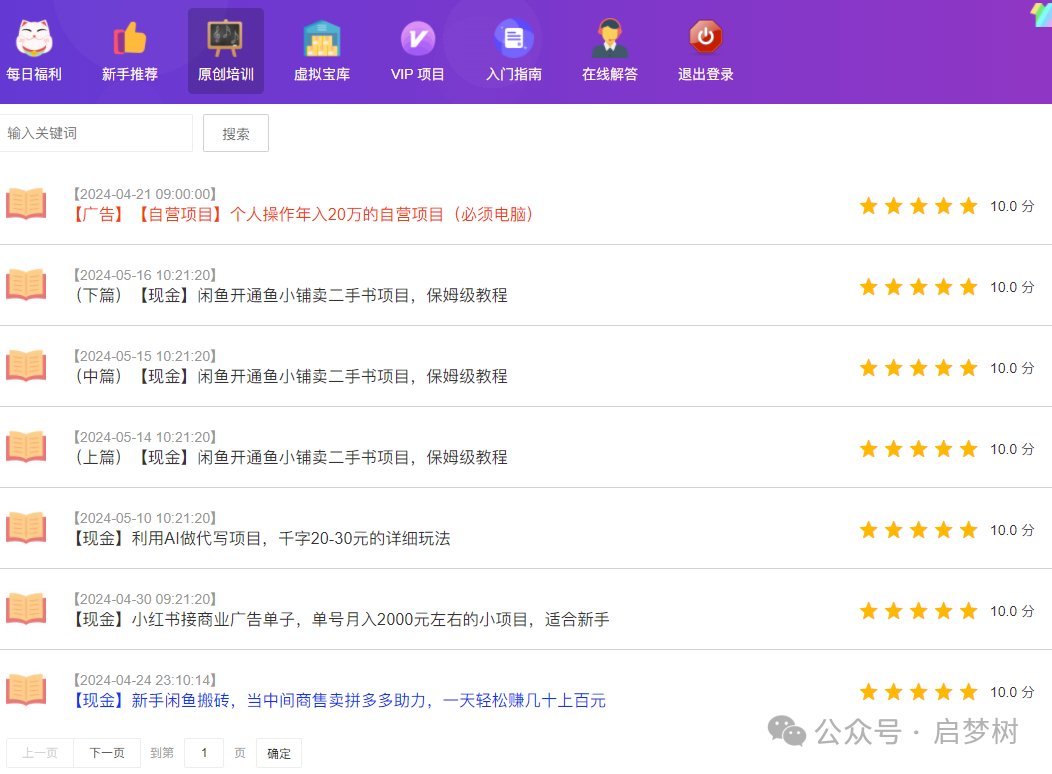The height and width of the screenshot is (774, 1052).
Task: Select the 原创培训 blackboard icon
Action: pyautogui.click(x=225, y=38)
